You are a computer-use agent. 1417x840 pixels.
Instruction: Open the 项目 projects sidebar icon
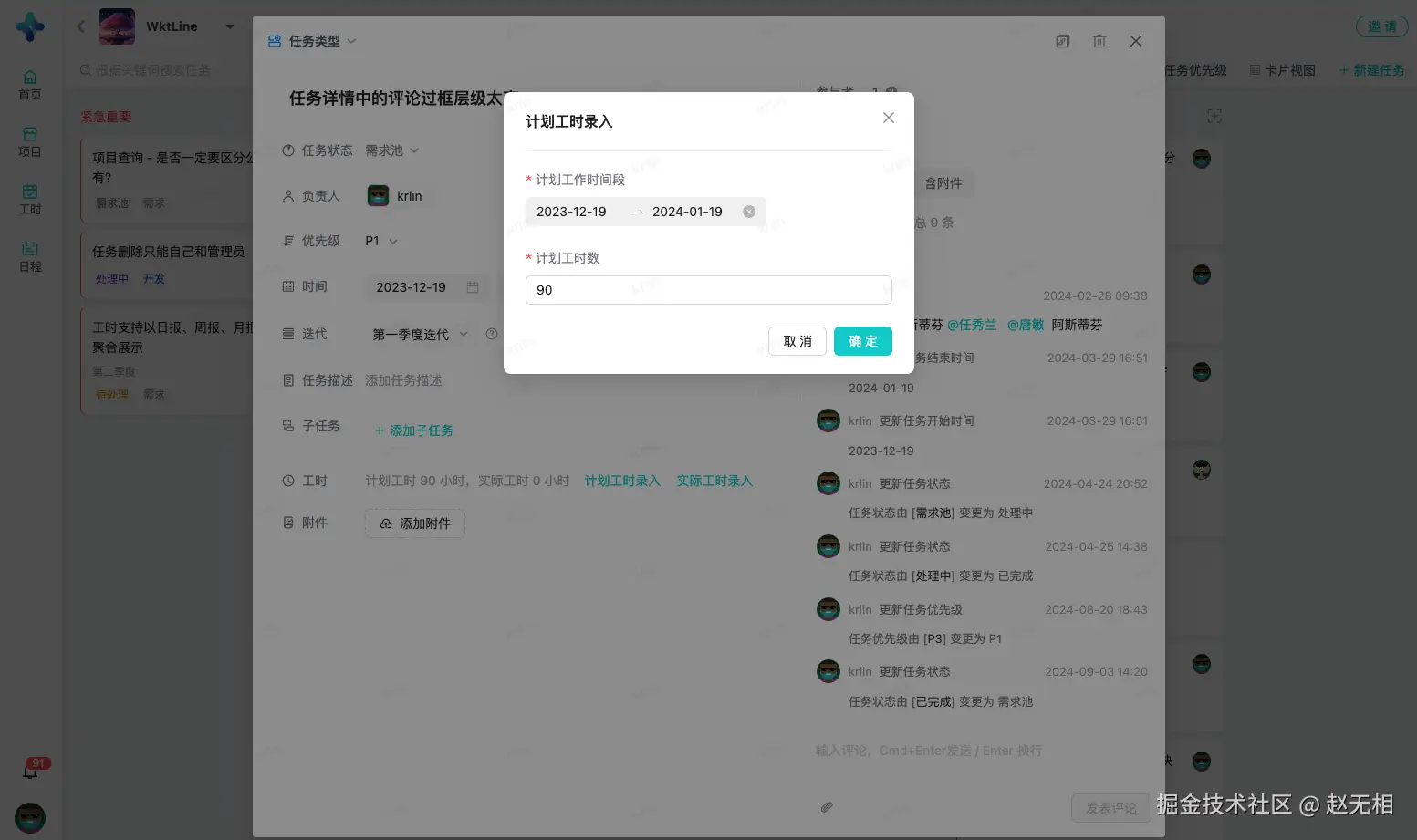pyautogui.click(x=30, y=142)
